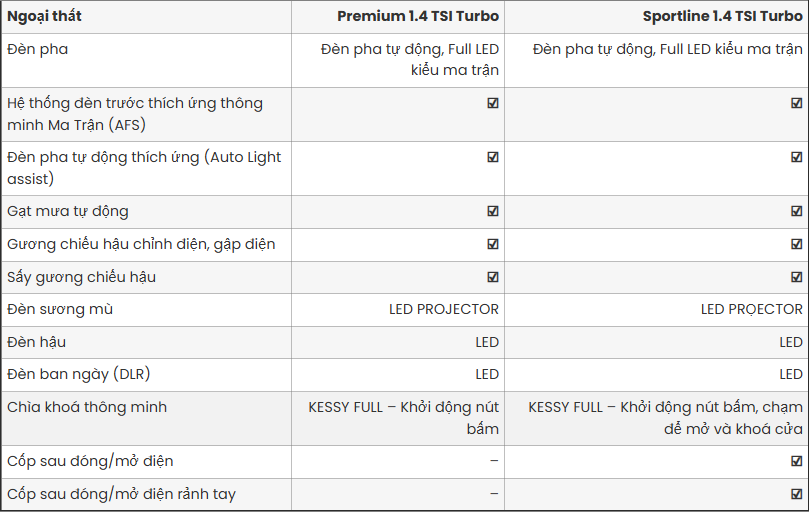This screenshot has width=809, height=512.
Task: Click Sportline checkmark for Cốp sau đóng/mở điện
Action: pyautogui.click(x=797, y=461)
